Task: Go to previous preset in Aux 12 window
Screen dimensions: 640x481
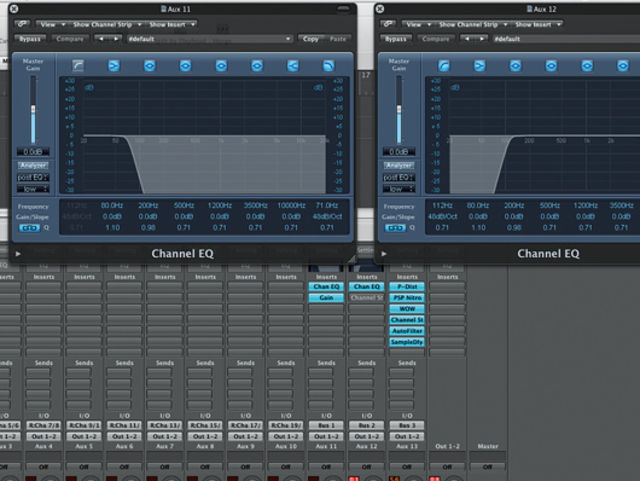Action: (467, 39)
